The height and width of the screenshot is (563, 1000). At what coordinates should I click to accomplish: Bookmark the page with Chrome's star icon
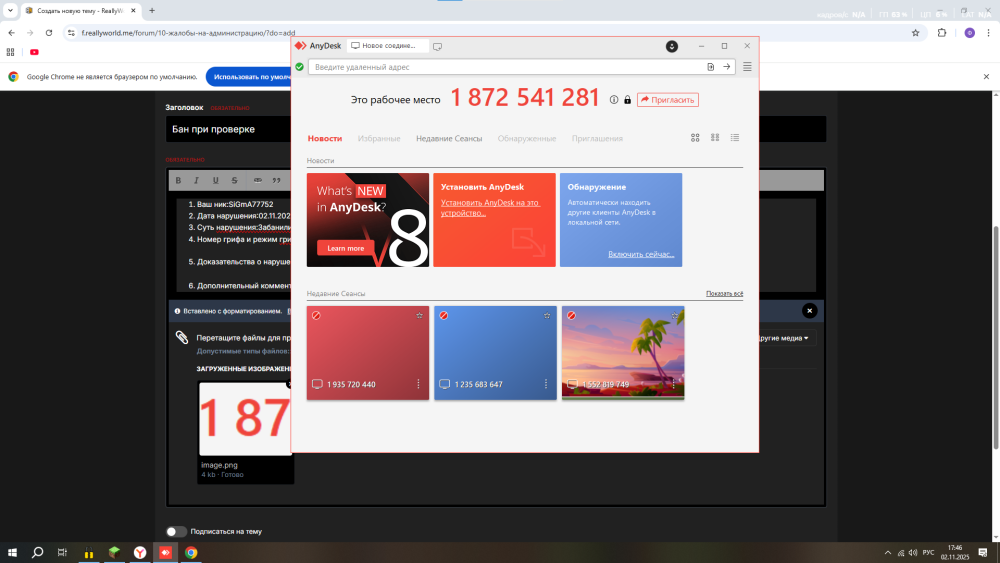tap(915, 33)
